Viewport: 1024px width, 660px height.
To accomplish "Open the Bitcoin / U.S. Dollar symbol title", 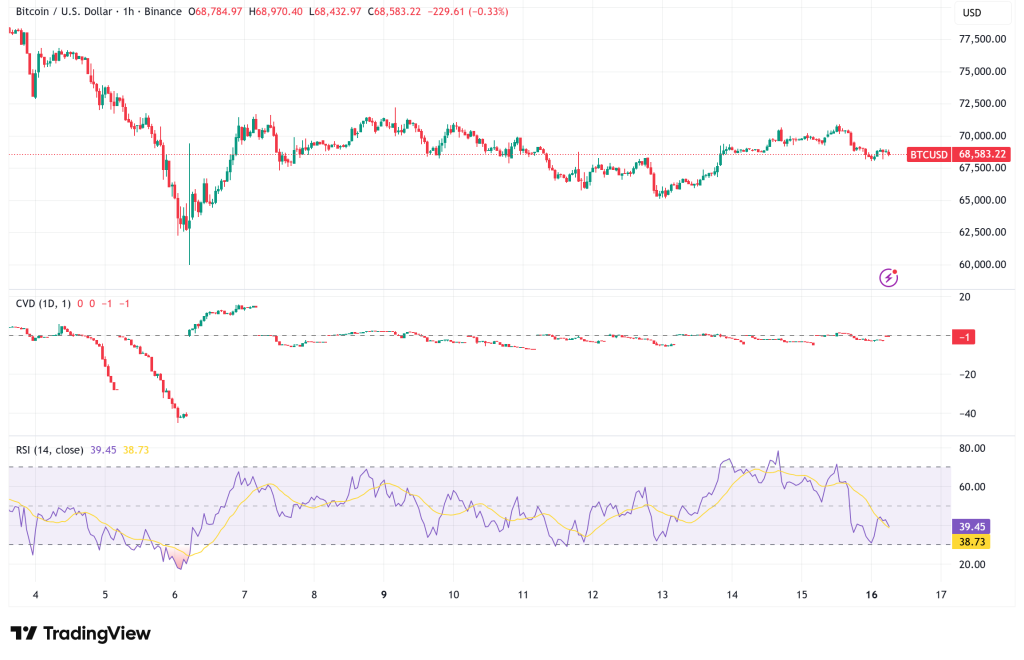I will (x=65, y=14).
